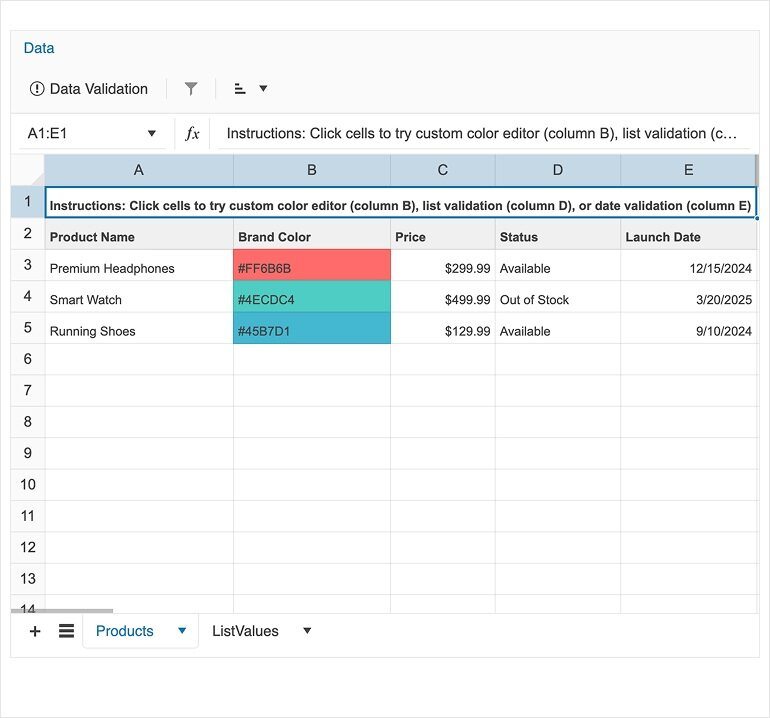Add a new sheet with plus icon
Image resolution: width=770 pixels, height=718 pixels.
pyautogui.click(x=35, y=631)
